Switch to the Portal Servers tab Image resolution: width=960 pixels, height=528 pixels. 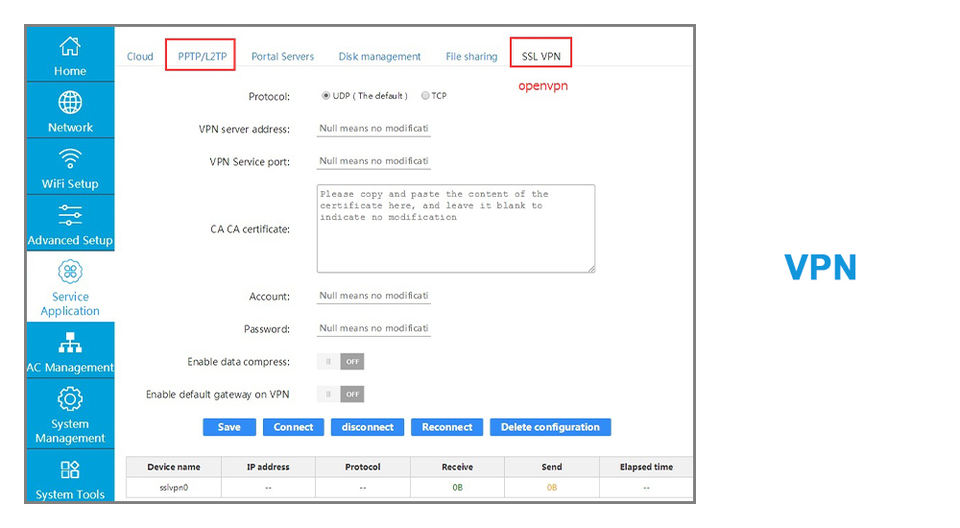point(282,56)
